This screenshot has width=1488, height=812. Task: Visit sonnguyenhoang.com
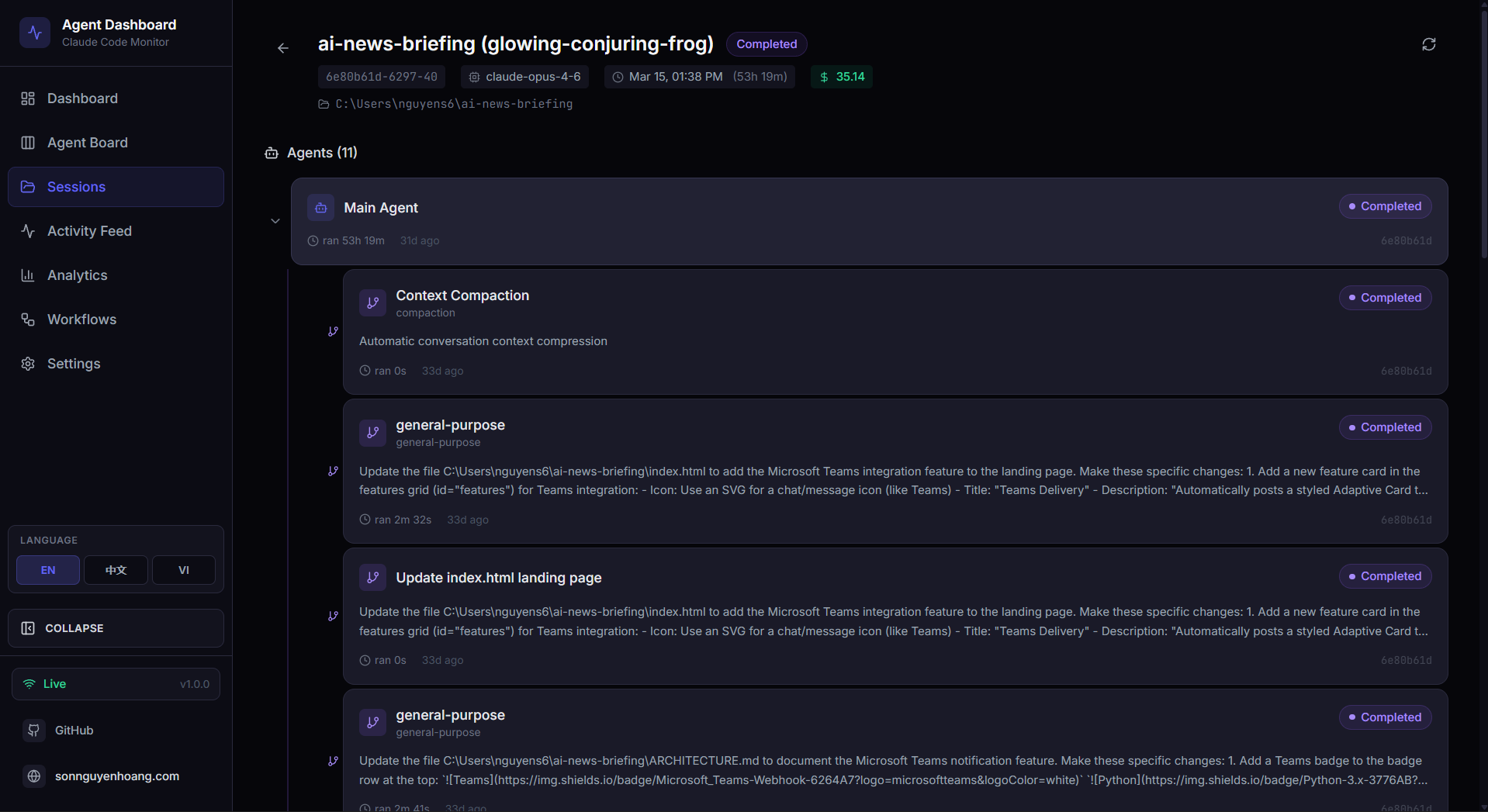click(117, 776)
